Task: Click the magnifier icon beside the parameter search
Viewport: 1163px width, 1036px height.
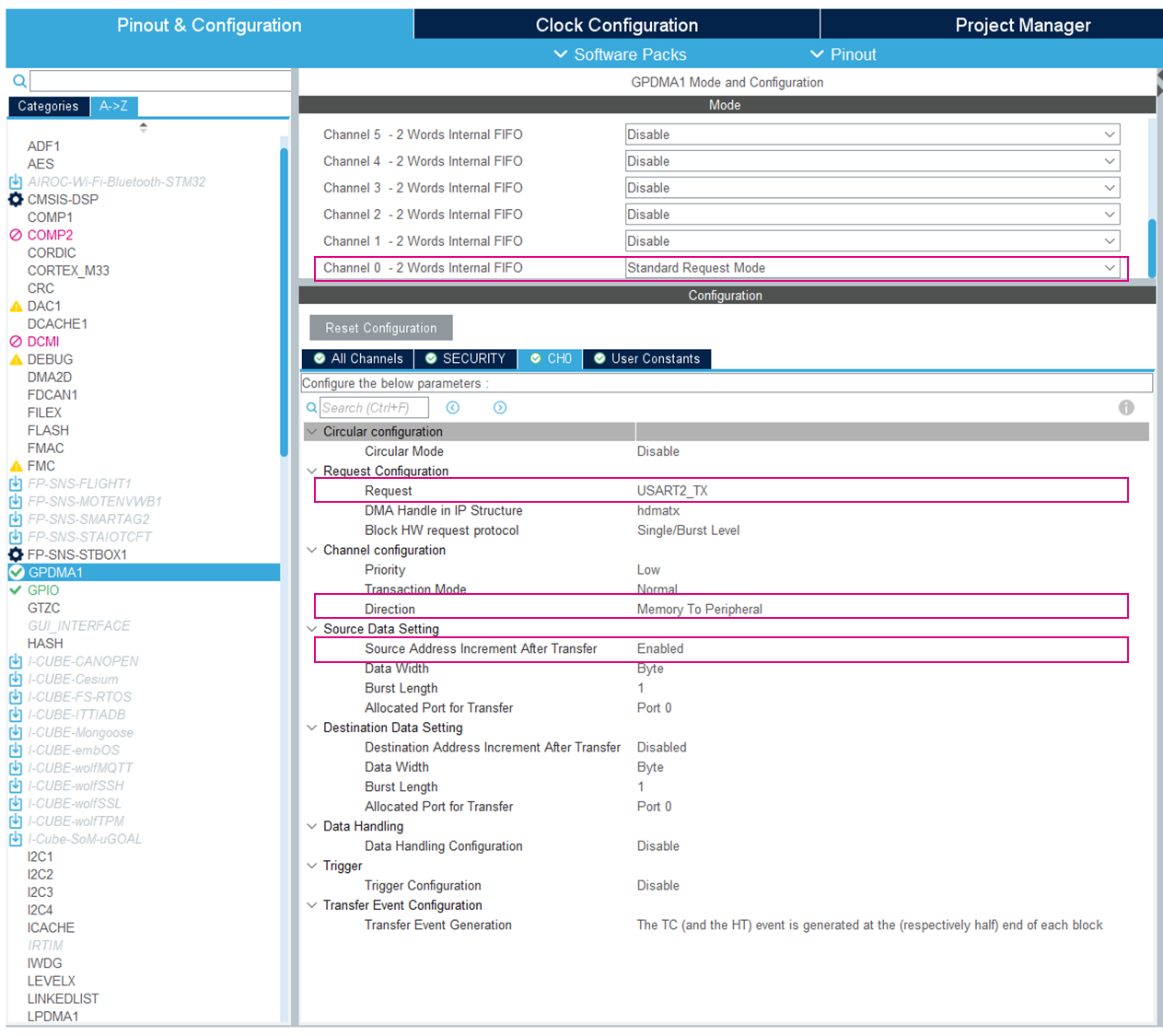Action: coord(312,407)
